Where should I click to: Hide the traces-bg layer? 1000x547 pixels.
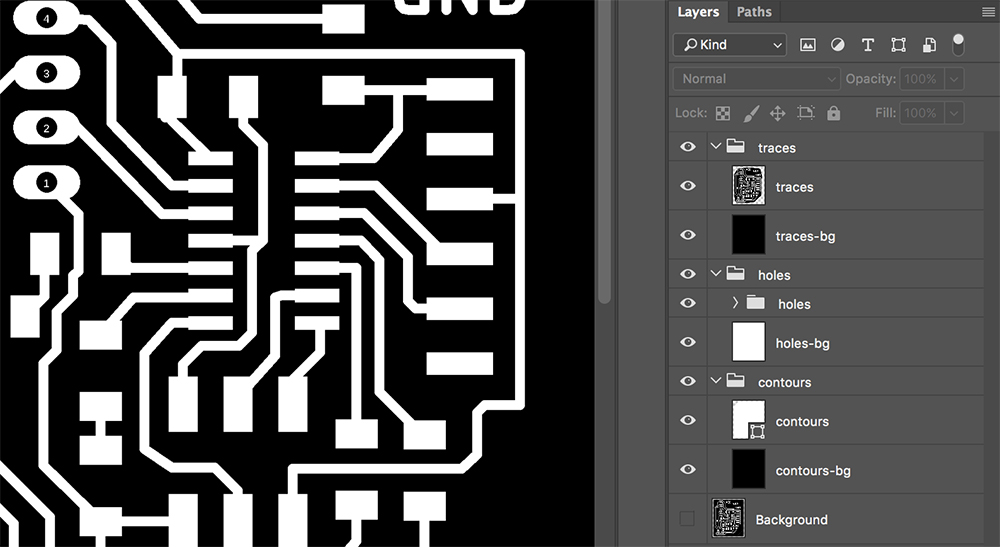click(x=688, y=235)
